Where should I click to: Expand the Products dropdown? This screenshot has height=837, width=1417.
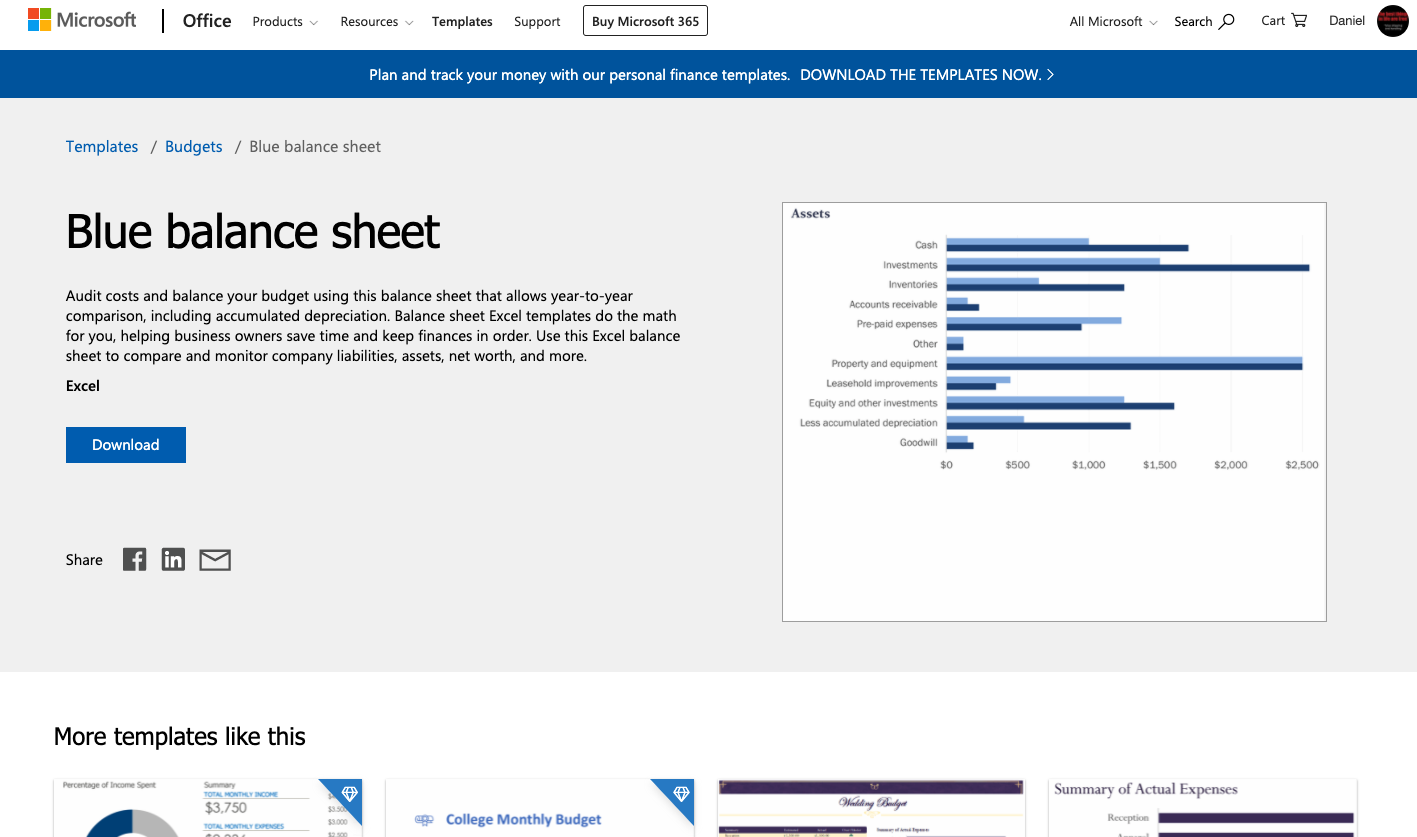(x=284, y=21)
